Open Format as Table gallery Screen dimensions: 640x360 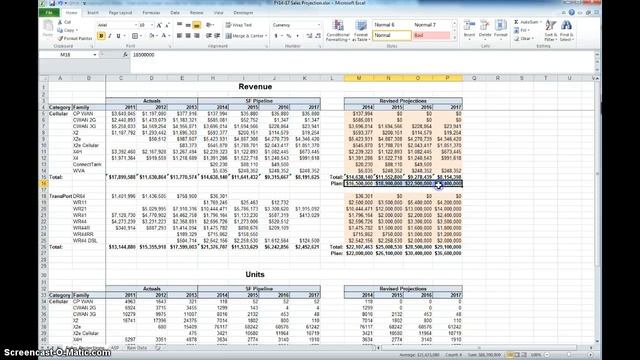pyautogui.click(x=361, y=30)
